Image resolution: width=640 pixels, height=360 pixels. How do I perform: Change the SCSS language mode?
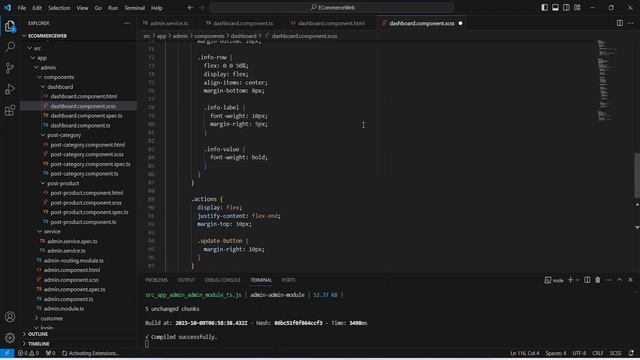(x=615, y=353)
